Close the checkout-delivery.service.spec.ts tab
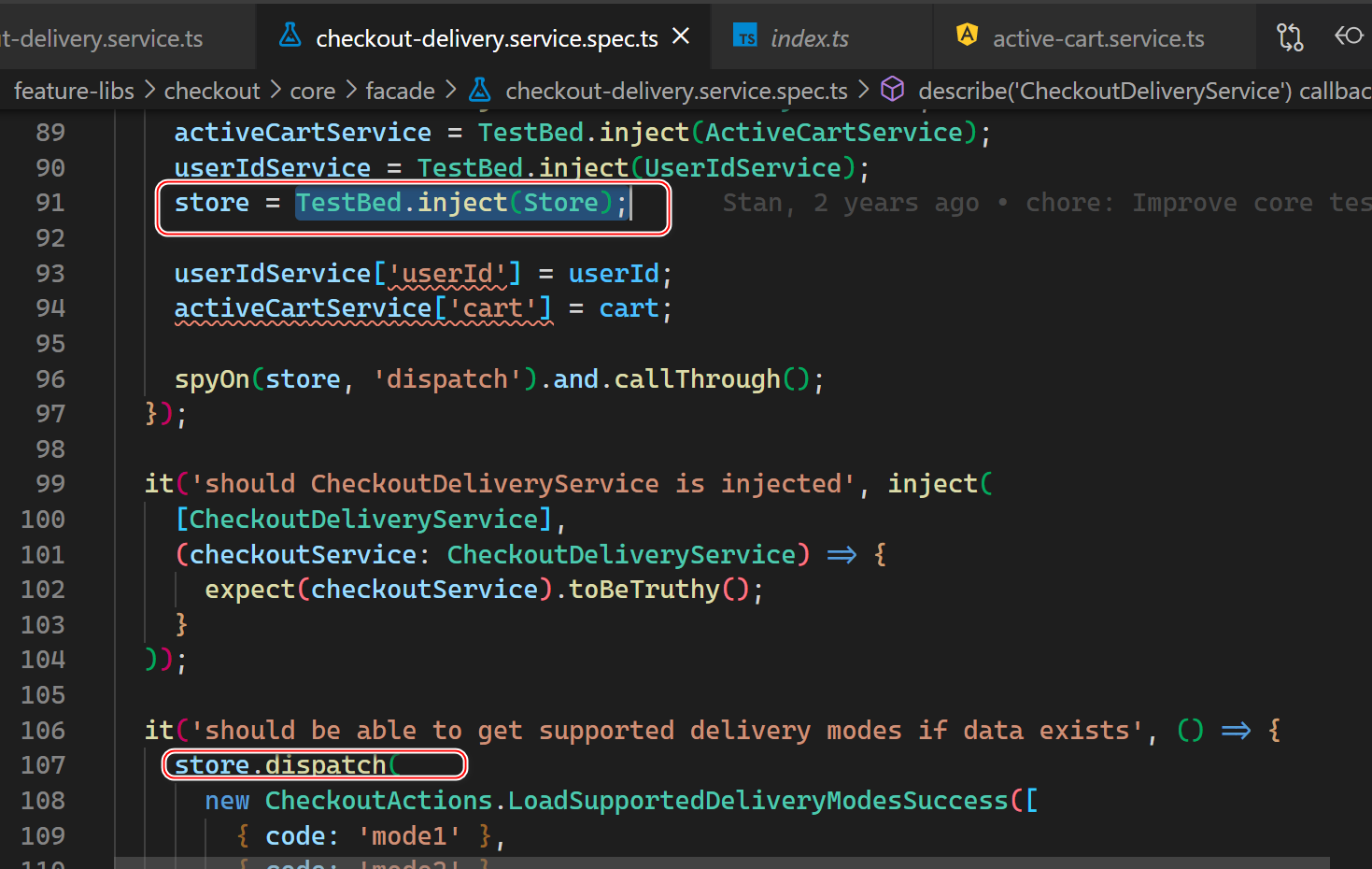 click(681, 36)
